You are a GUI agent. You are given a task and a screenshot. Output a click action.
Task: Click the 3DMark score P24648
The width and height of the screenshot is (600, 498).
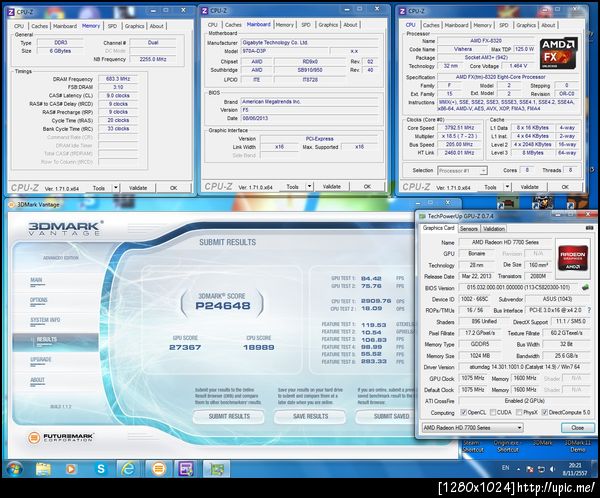pos(223,305)
